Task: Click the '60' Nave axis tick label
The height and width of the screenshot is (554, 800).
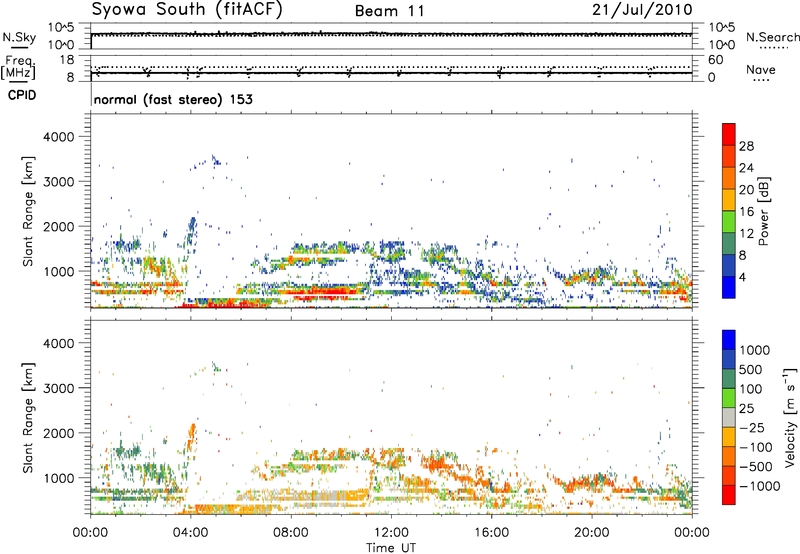Action: click(x=715, y=60)
